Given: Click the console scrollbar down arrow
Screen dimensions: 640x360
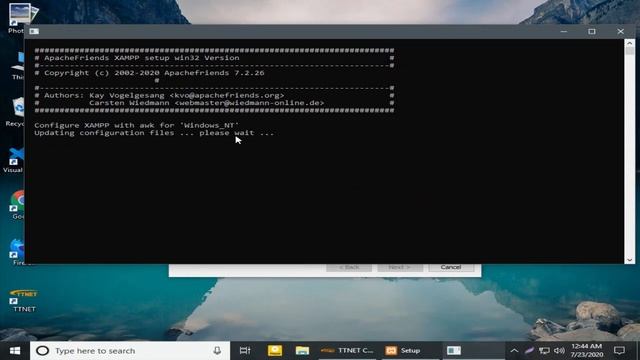Looking at the screenshot, I should point(629,260).
